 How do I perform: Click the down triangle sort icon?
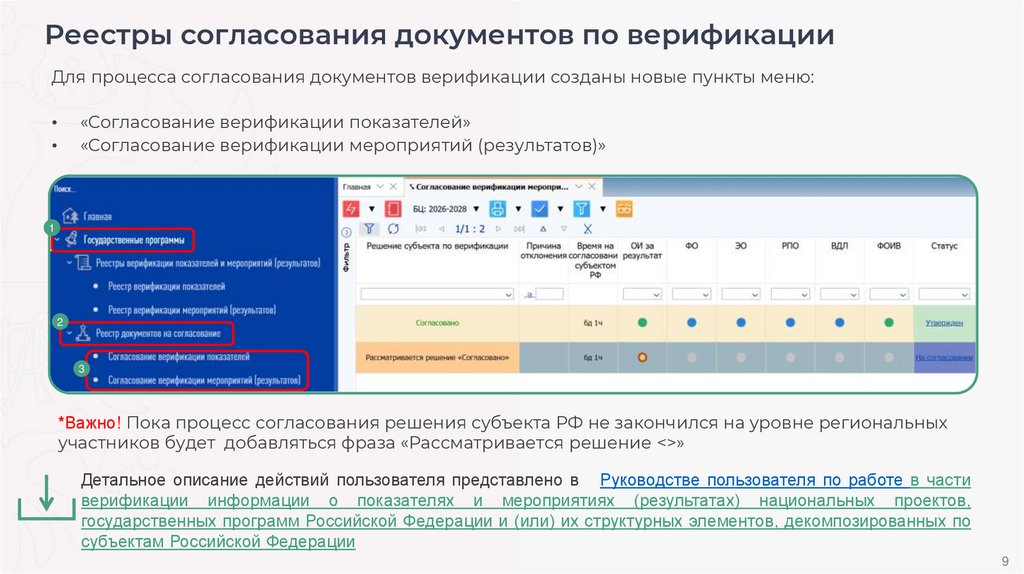pos(564,229)
